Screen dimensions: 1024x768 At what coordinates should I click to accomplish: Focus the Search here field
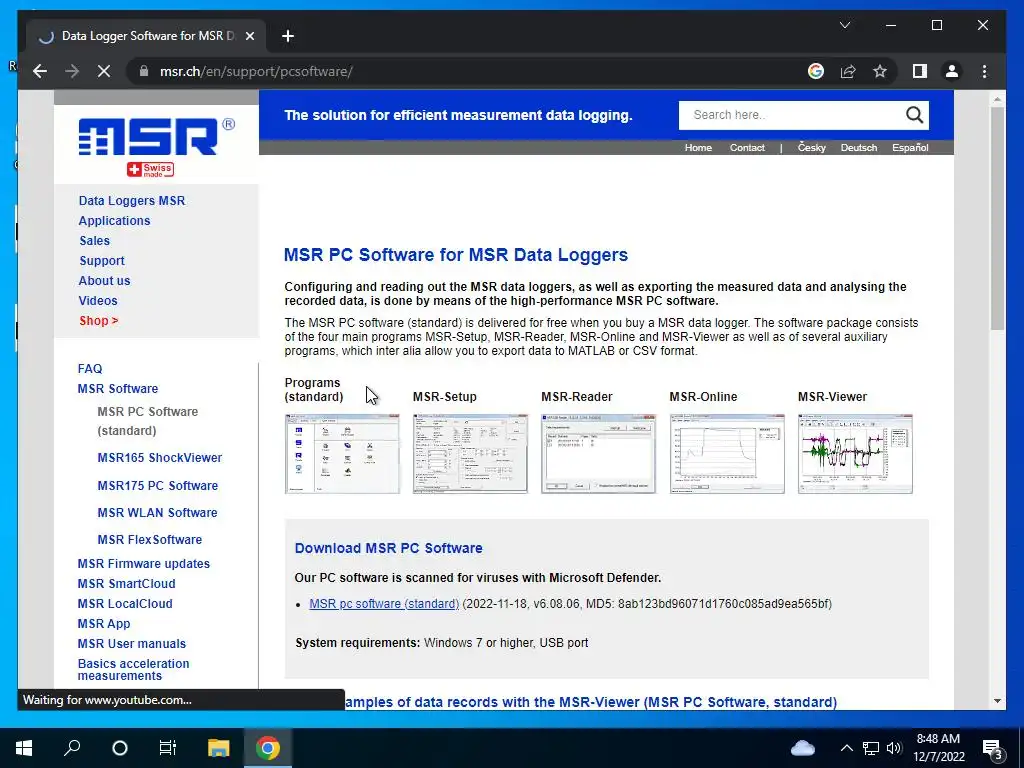pos(790,115)
